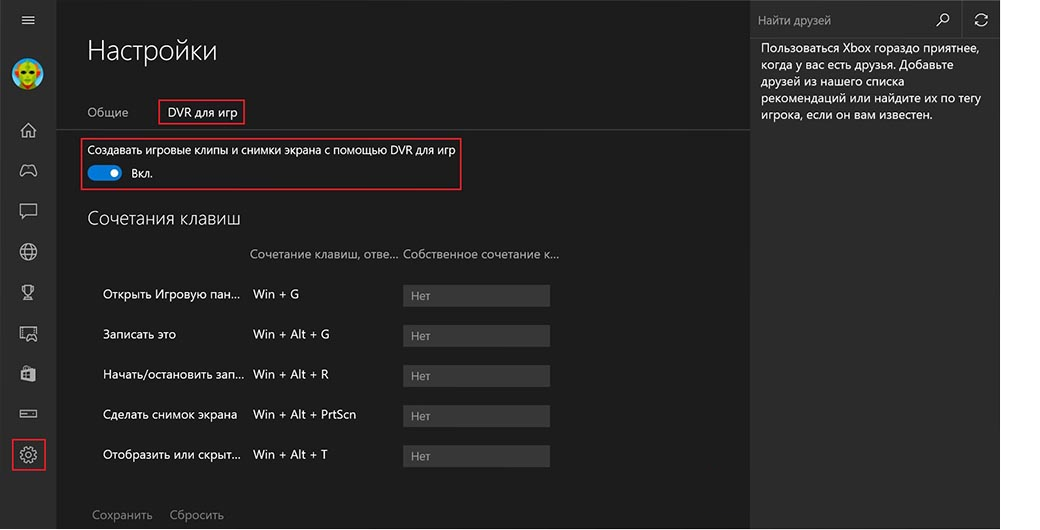Open Game DVR clips icon in sidebar
Viewport: 1040px width, 530px height.
[x=28, y=333]
